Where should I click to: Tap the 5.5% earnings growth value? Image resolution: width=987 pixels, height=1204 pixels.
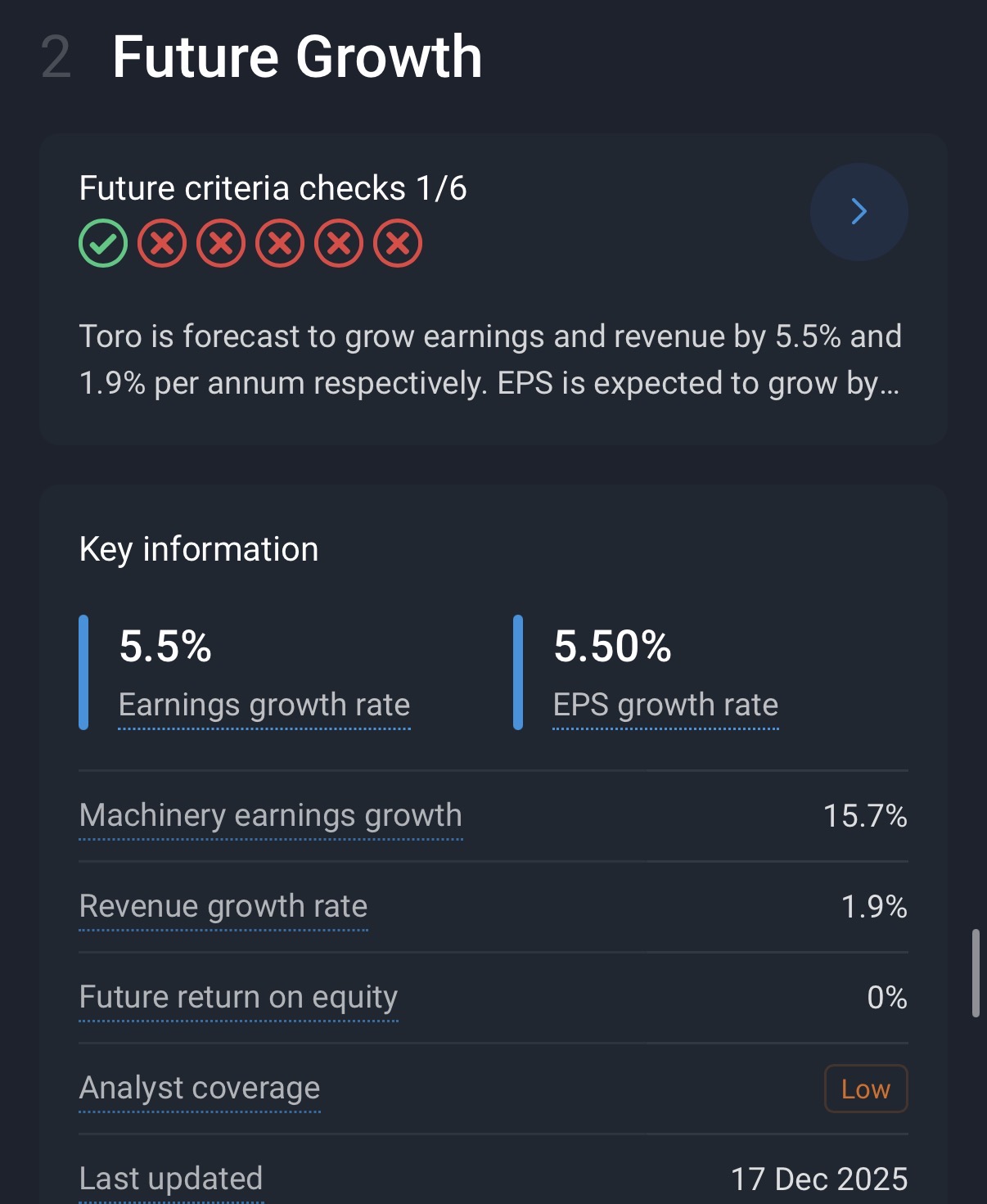click(165, 647)
